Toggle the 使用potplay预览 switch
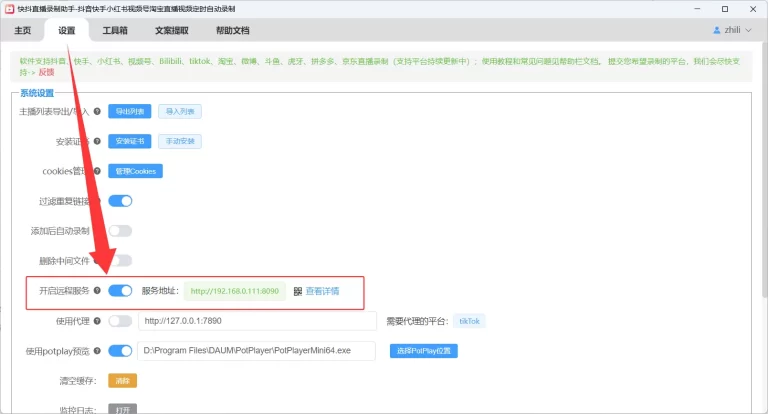The height and width of the screenshot is (414, 768). pos(120,351)
